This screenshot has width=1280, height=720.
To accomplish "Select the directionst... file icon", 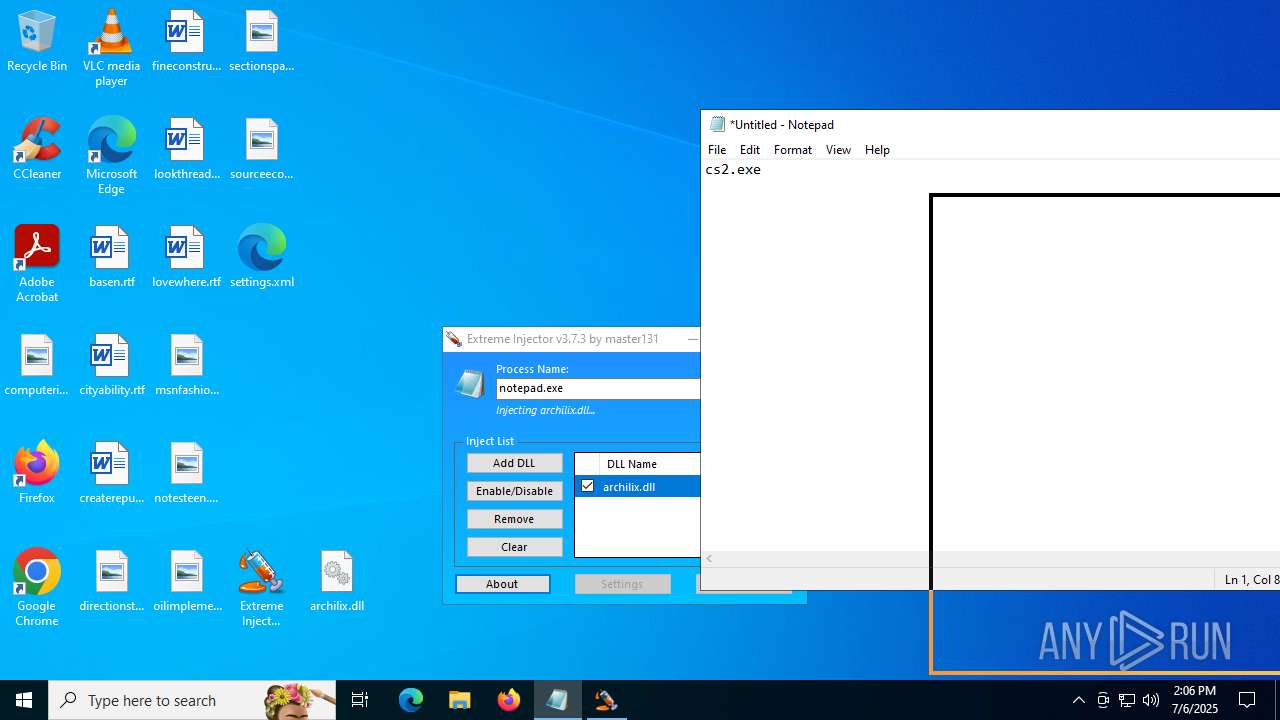I will tap(111, 582).
